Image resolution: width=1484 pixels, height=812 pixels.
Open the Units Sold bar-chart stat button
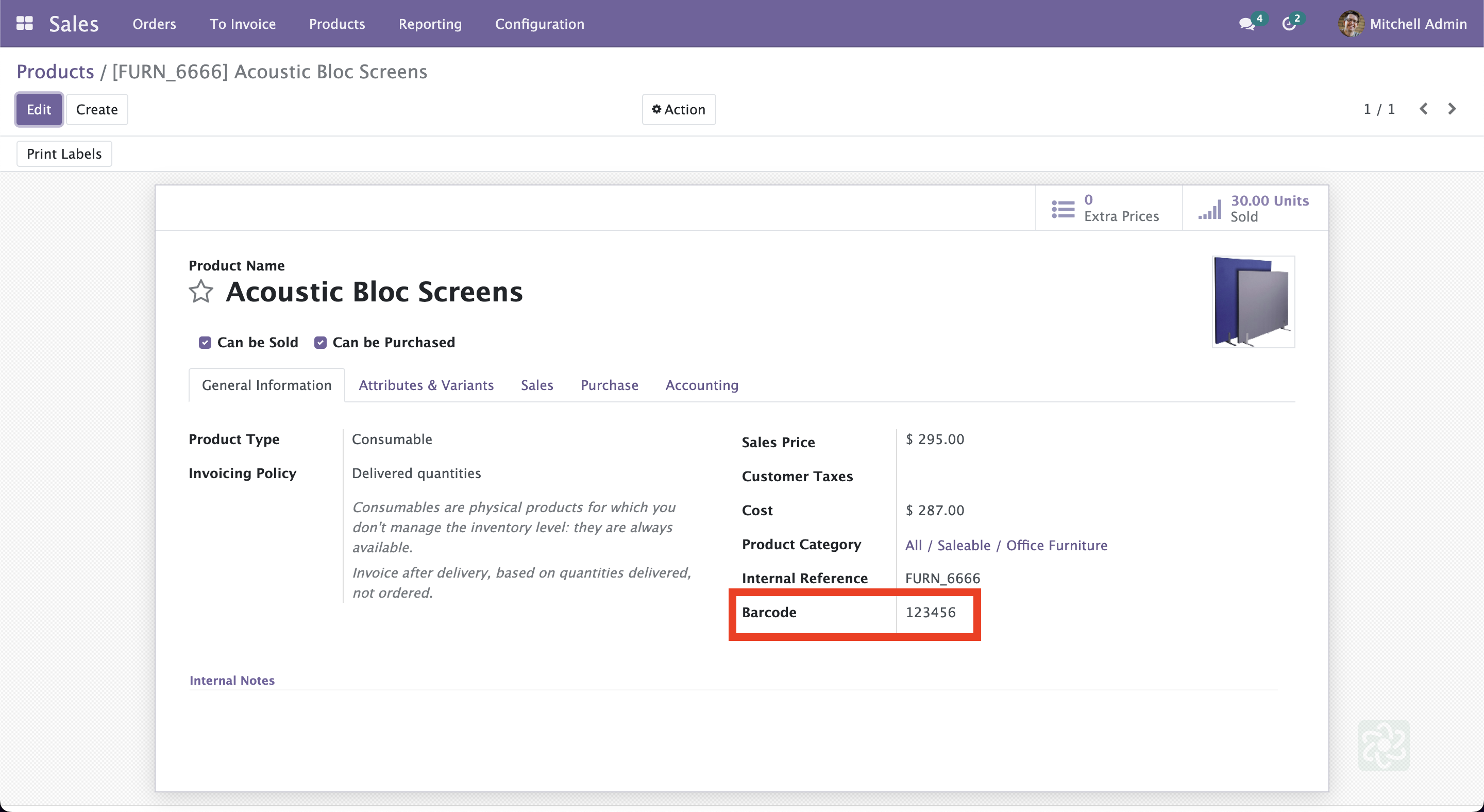point(1255,208)
